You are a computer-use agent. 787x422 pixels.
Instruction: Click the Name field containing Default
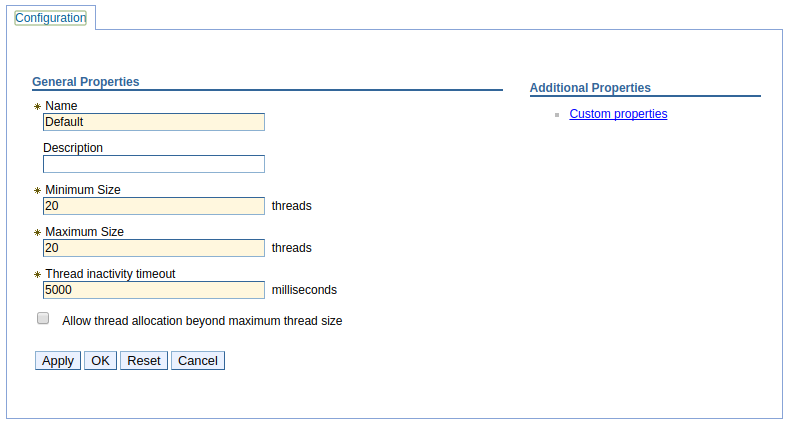coord(154,122)
